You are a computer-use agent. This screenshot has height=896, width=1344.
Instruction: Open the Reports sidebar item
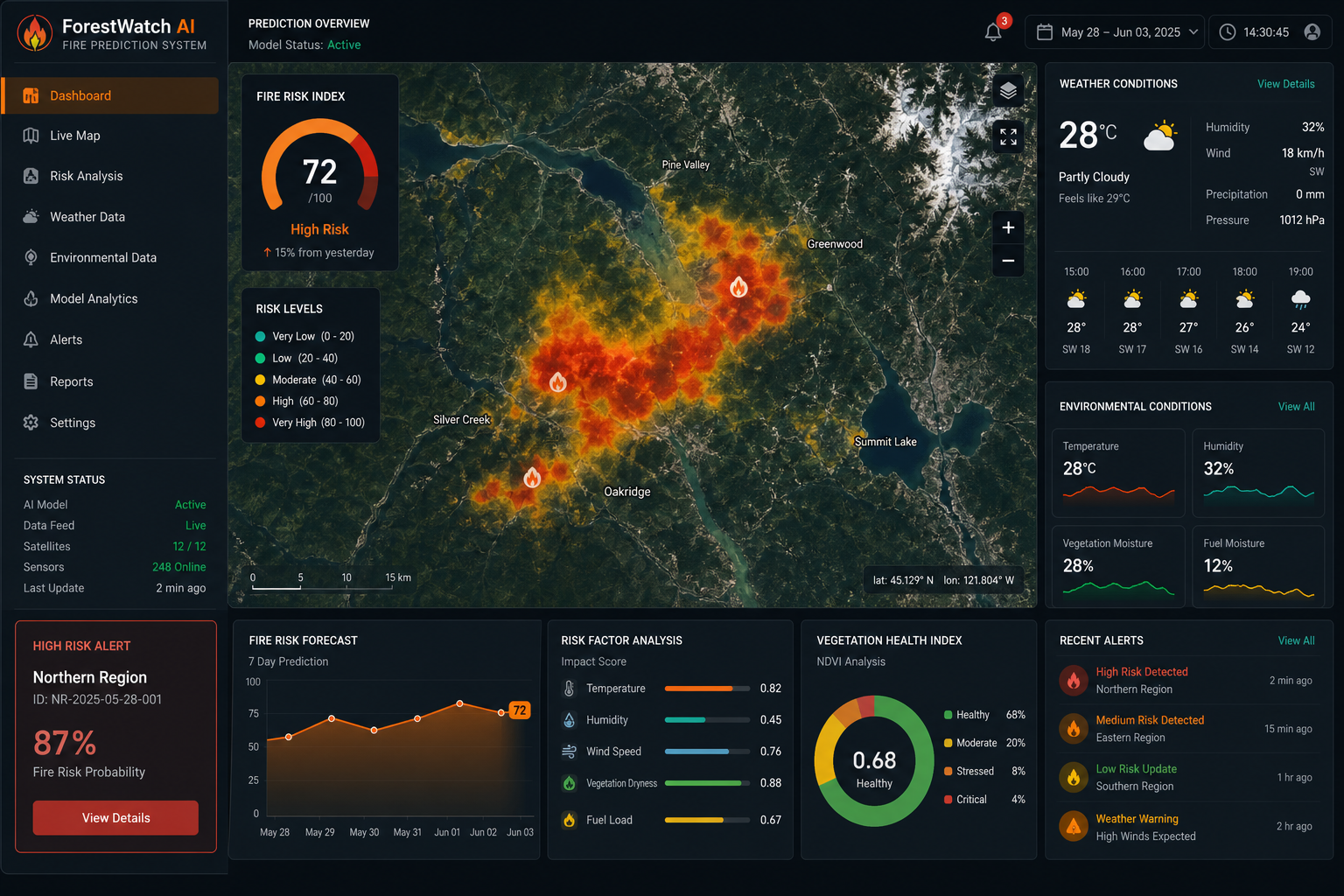click(x=110, y=381)
